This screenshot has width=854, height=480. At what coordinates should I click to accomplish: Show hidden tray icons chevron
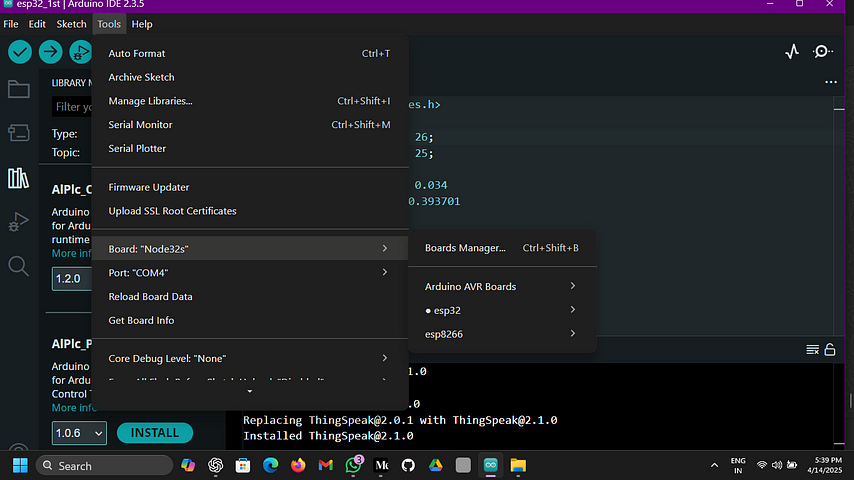[714, 465]
